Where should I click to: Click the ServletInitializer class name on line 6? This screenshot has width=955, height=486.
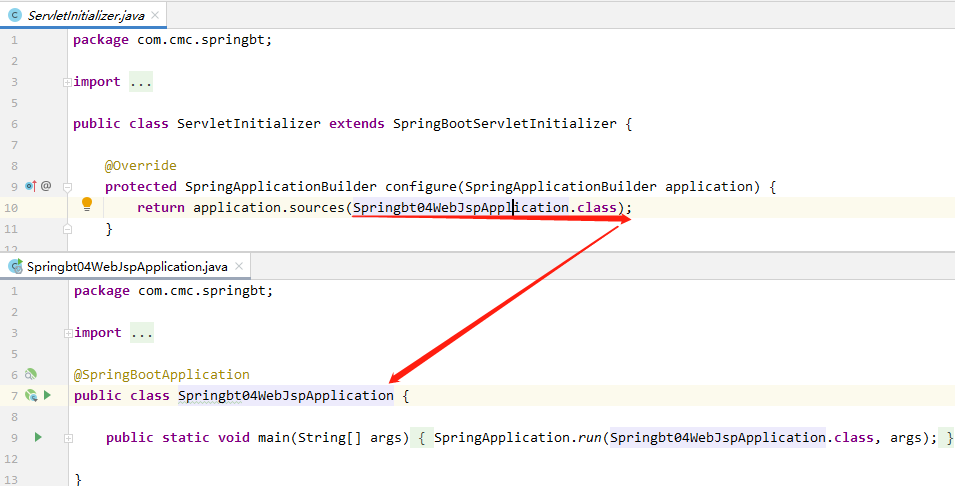(248, 124)
